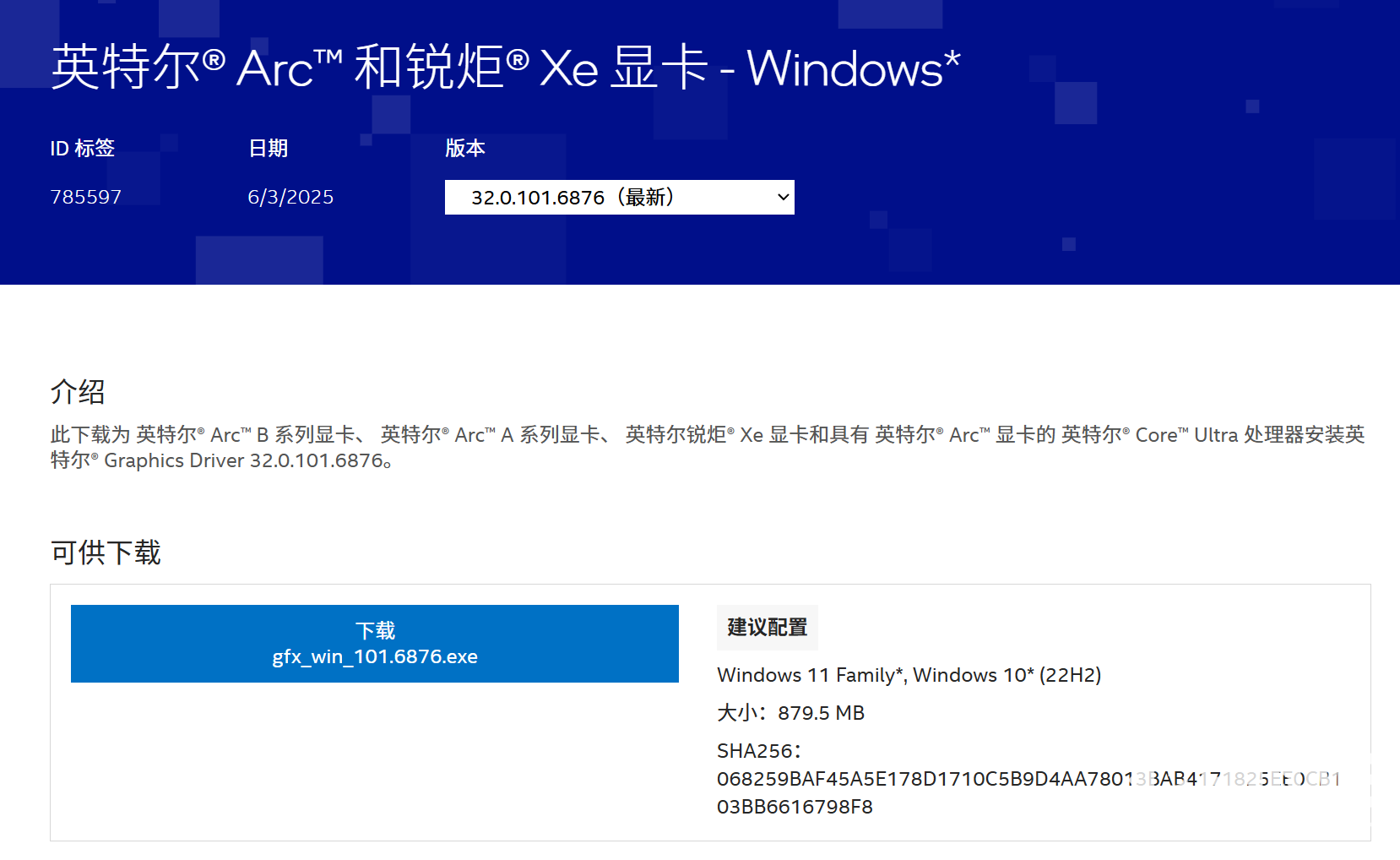Click the chevron arrow of version selector
Screen dimensions: 1400x860
tap(783, 197)
